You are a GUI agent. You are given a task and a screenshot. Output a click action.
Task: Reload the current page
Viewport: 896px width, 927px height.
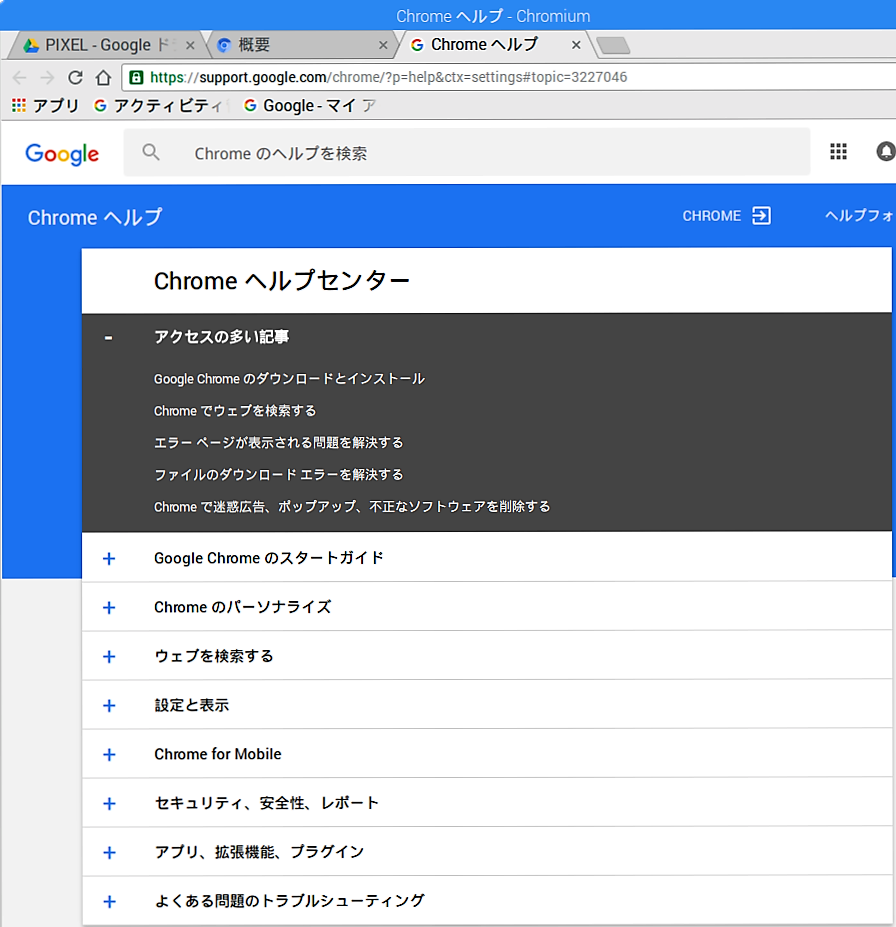(75, 77)
